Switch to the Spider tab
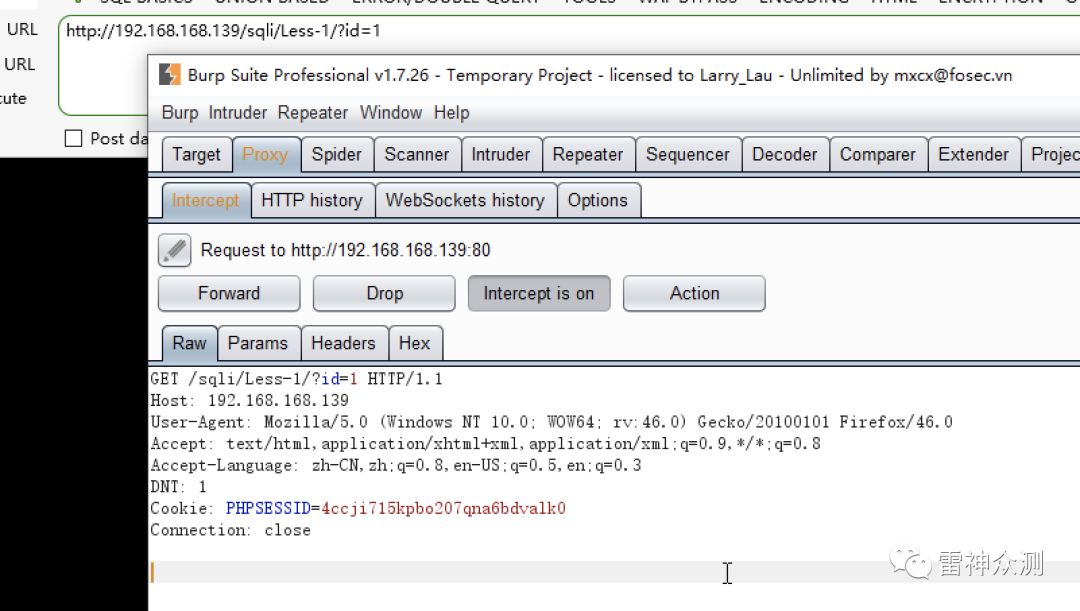1080x611 pixels. (x=336, y=154)
